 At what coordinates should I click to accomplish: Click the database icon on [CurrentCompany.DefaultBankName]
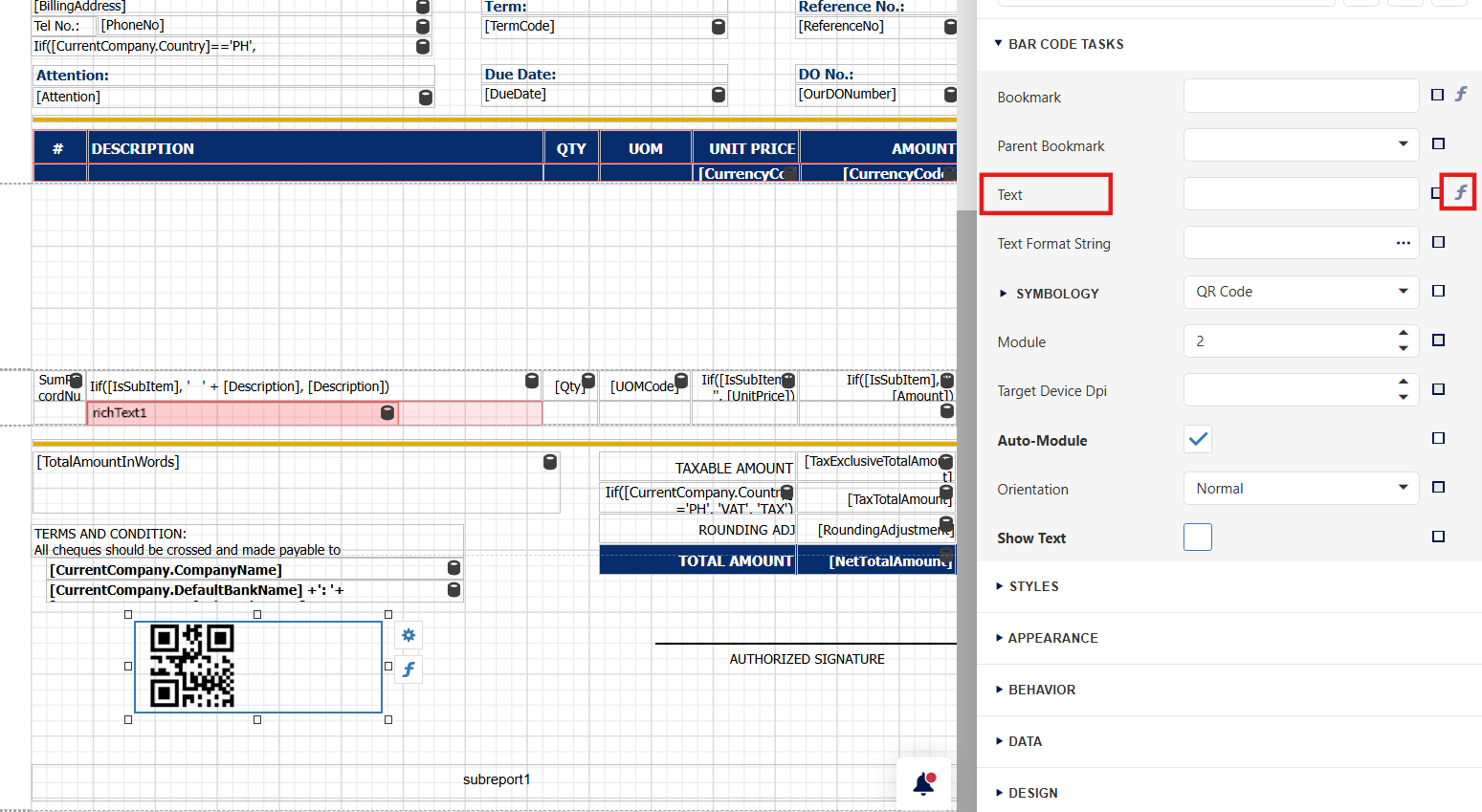pos(454,590)
